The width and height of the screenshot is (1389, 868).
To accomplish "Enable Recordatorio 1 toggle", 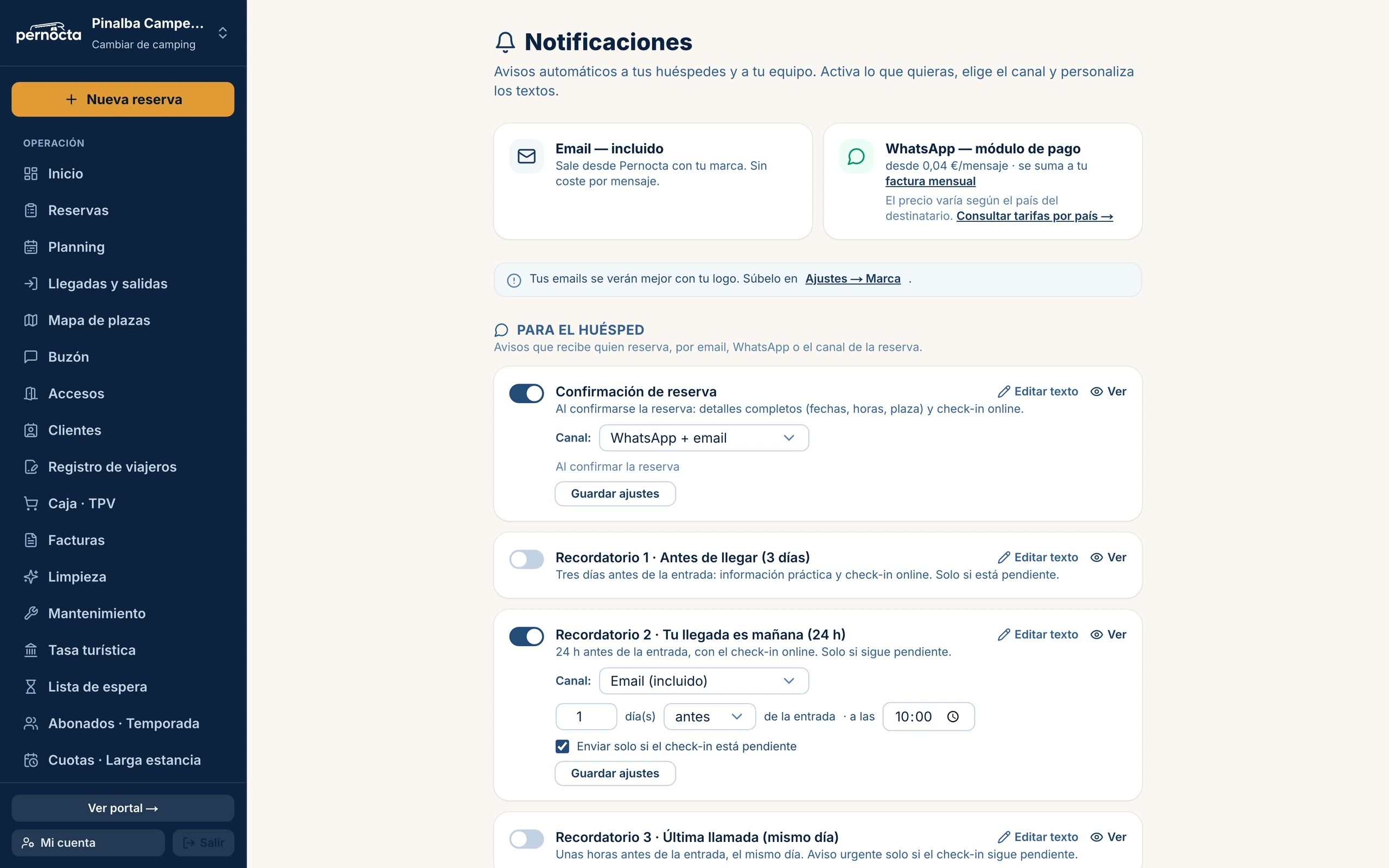I will (x=526, y=559).
